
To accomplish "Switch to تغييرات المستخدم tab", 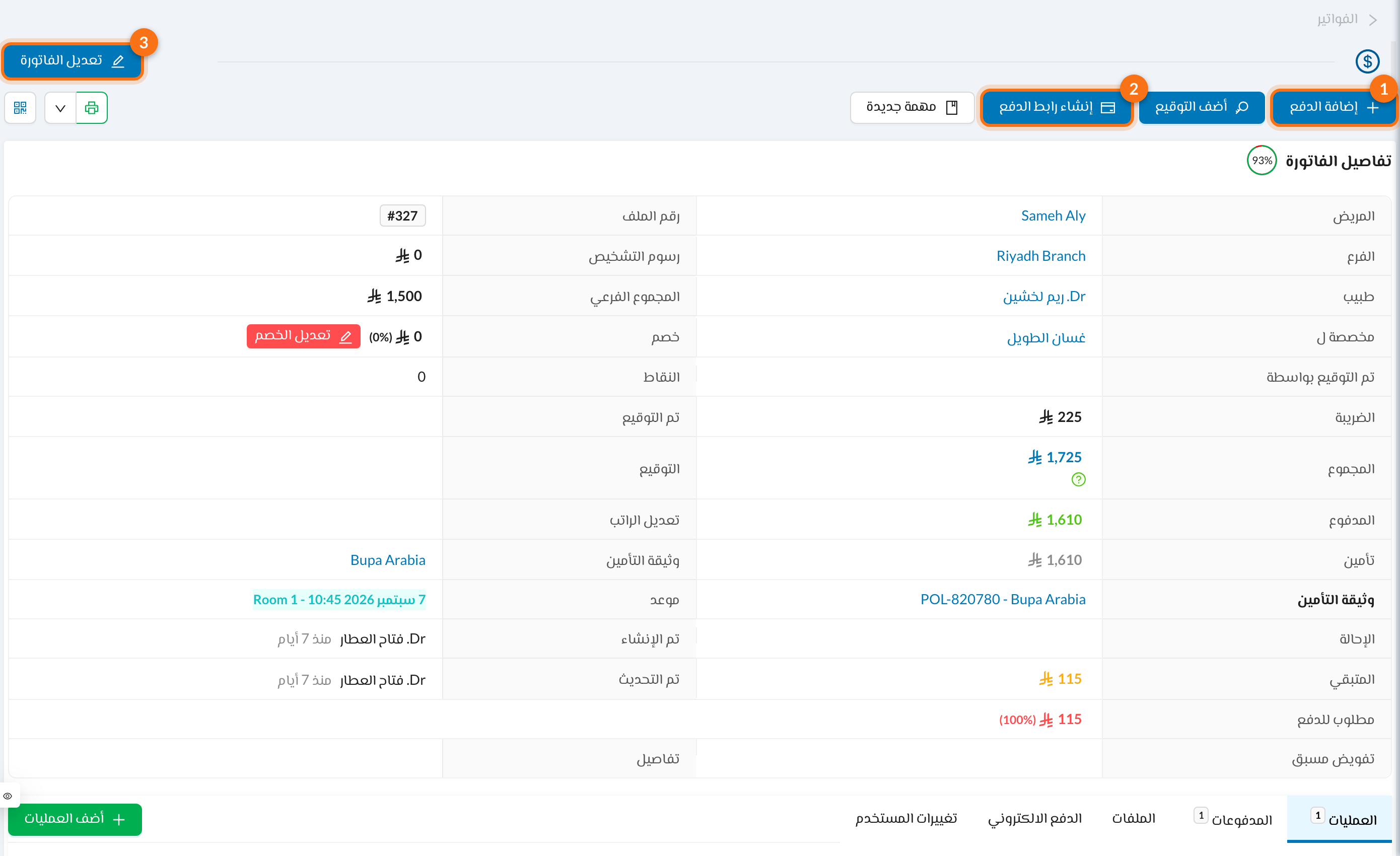I will (x=905, y=819).
